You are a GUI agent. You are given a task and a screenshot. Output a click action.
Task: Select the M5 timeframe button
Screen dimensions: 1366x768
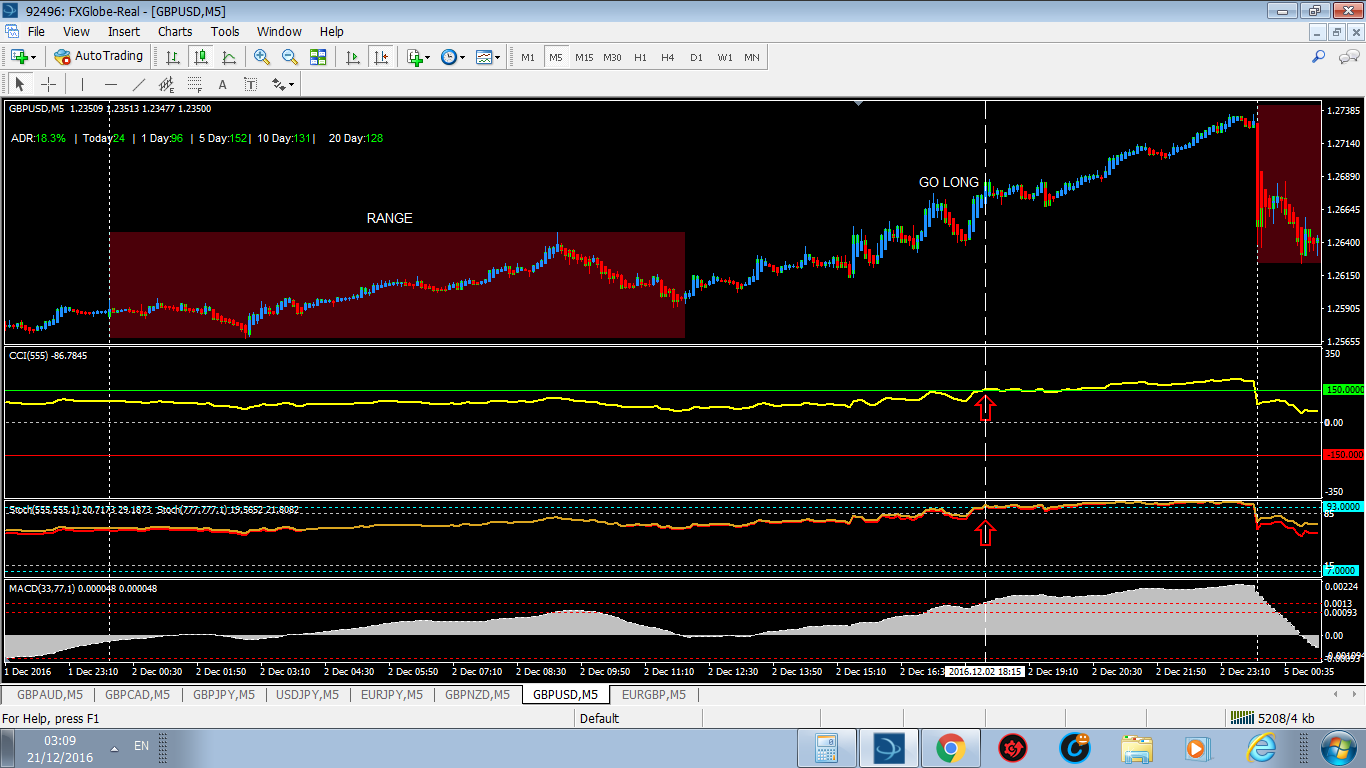click(556, 57)
